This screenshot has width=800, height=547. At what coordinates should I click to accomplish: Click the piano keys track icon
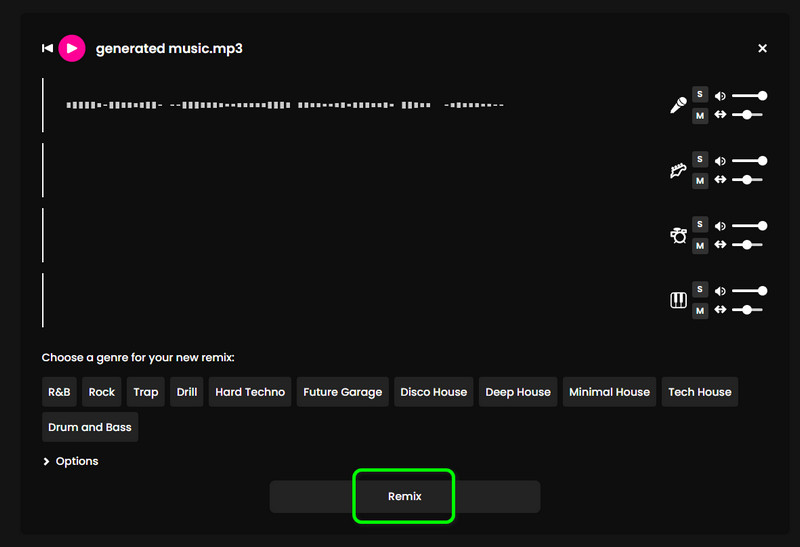point(678,300)
